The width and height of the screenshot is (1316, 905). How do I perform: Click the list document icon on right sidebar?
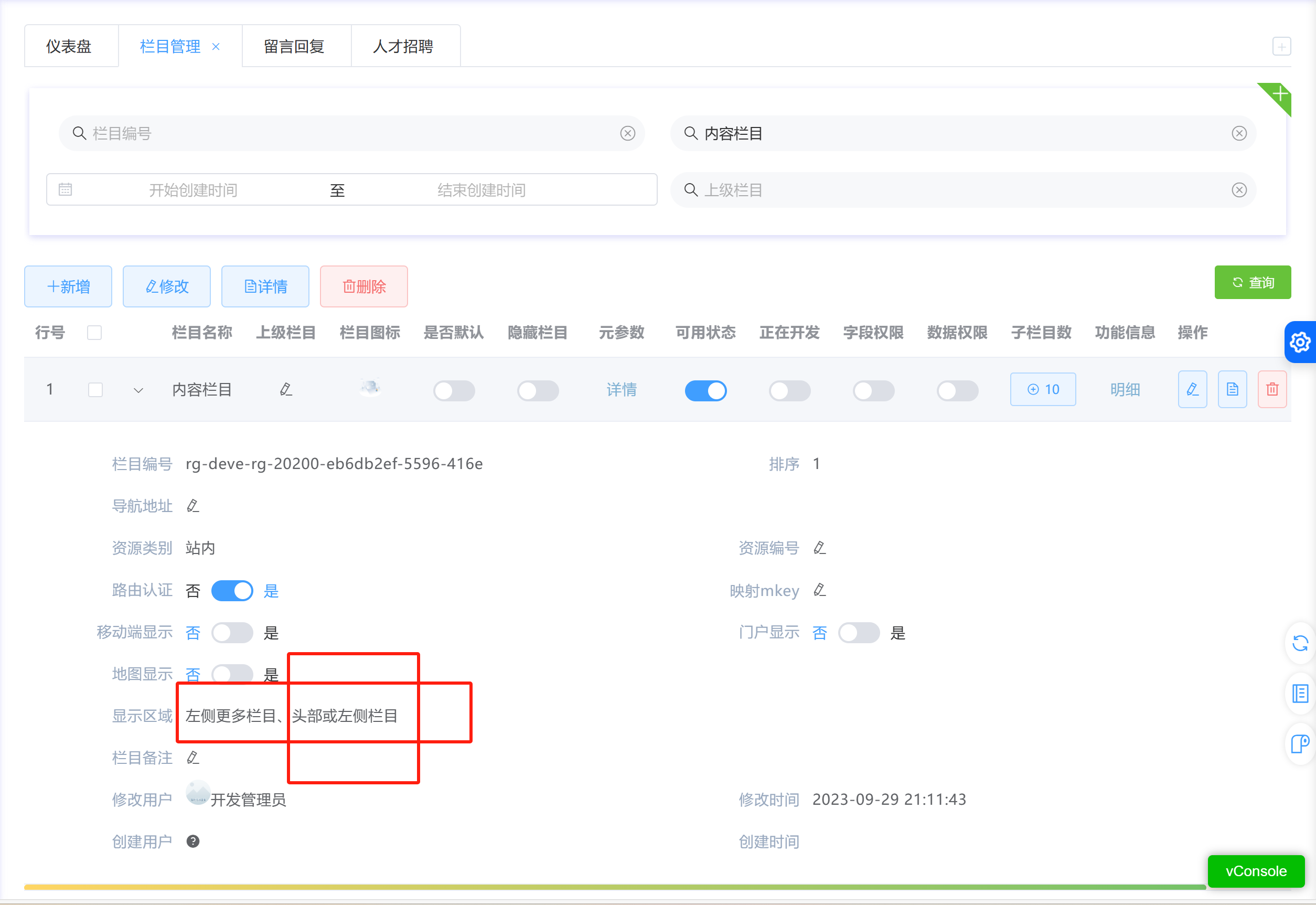[x=1300, y=694]
